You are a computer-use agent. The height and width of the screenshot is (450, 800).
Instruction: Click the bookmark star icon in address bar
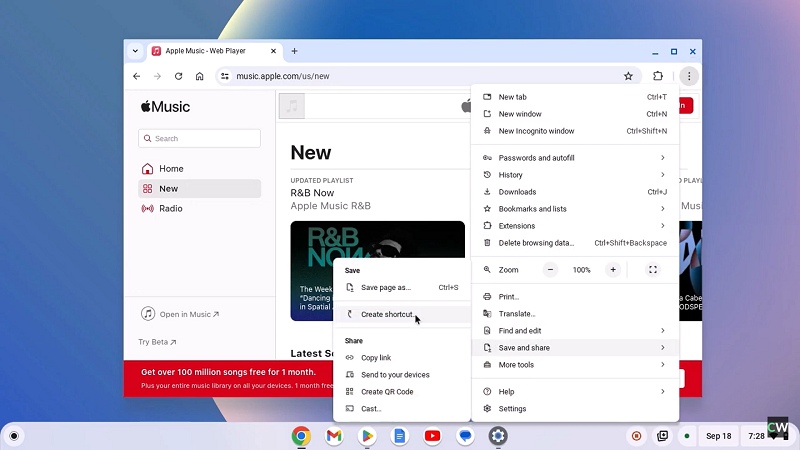point(628,76)
